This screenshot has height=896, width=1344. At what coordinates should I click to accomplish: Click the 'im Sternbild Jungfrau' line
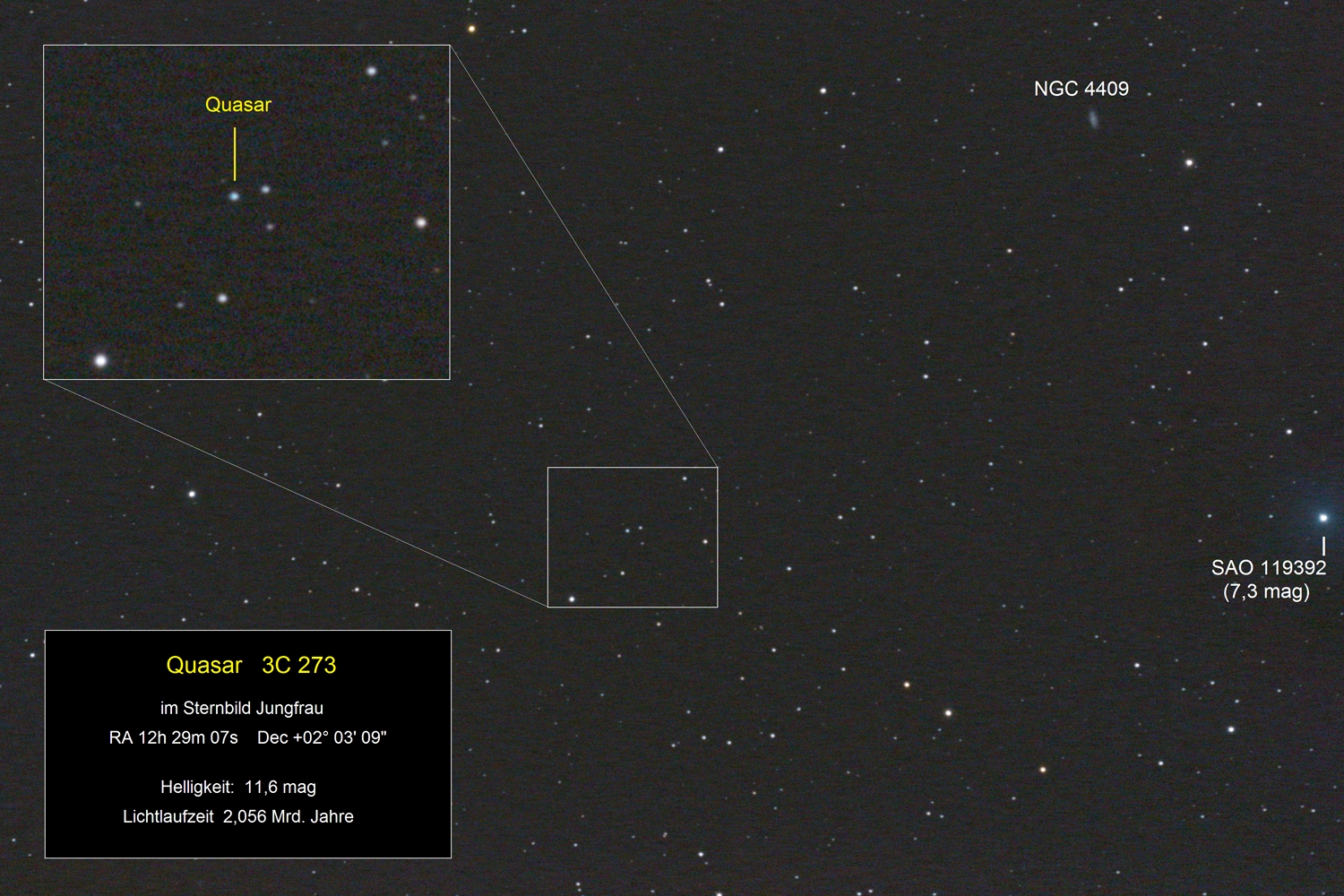point(242,708)
